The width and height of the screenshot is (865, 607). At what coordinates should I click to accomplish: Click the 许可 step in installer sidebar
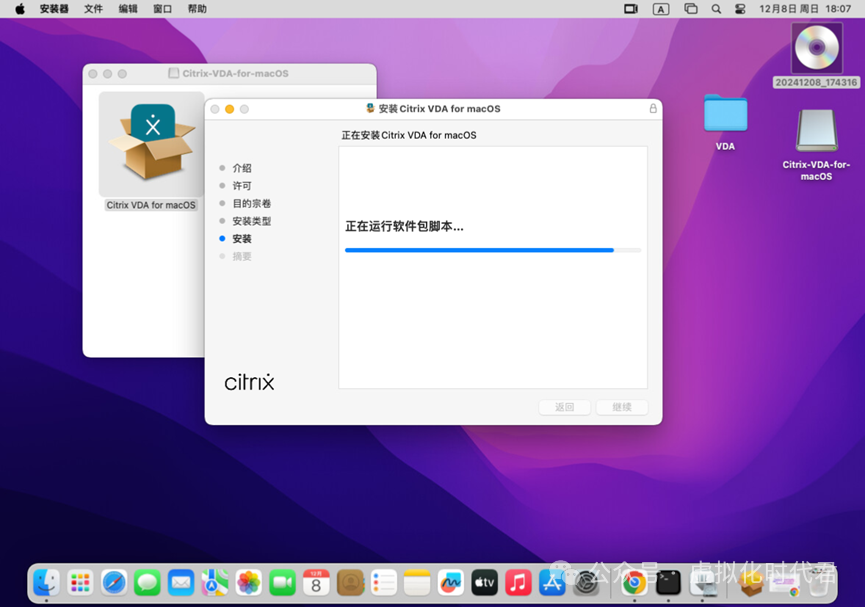(242, 185)
